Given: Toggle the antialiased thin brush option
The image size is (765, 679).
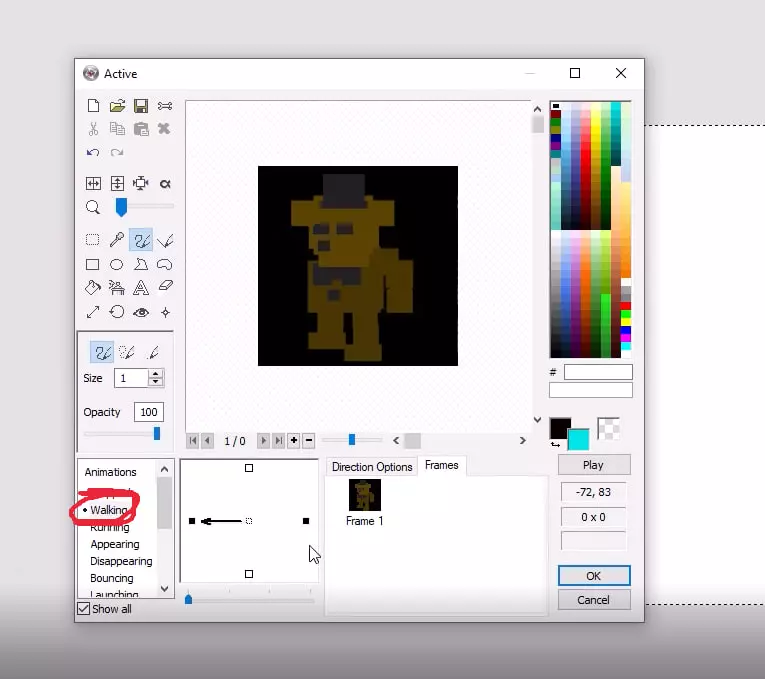Looking at the screenshot, I should pyautogui.click(x=153, y=352).
